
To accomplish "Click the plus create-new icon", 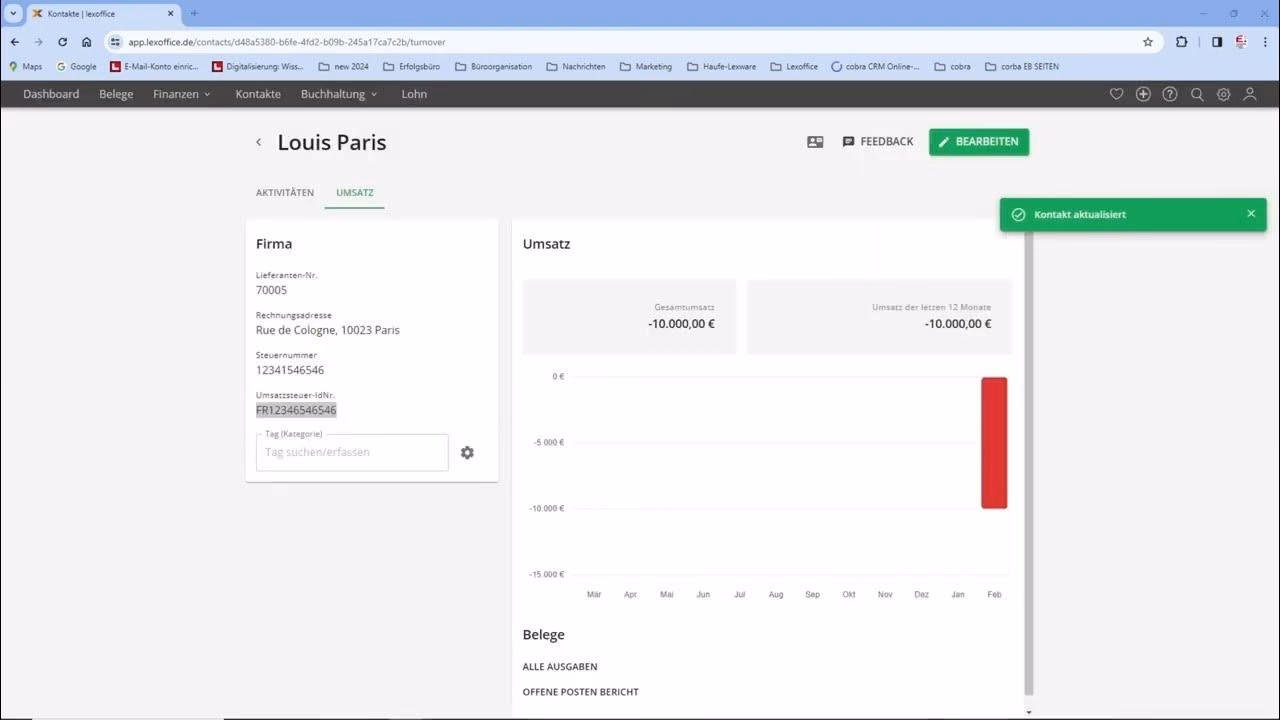I will 1143,94.
